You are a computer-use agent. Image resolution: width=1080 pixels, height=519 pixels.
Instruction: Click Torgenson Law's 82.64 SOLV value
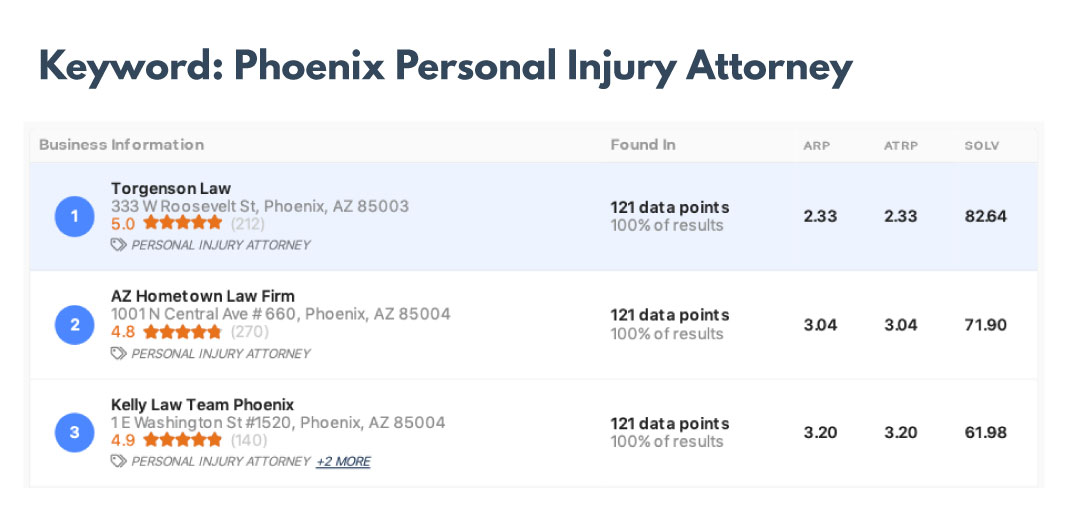pyautogui.click(x=985, y=216)
